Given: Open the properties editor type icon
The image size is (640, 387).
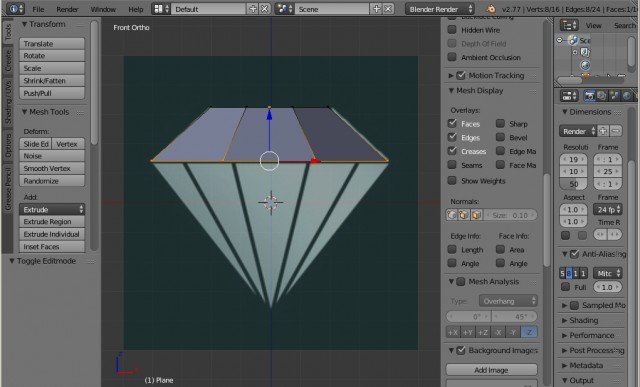Looking at the screenshot, I should tap(569, 96).
